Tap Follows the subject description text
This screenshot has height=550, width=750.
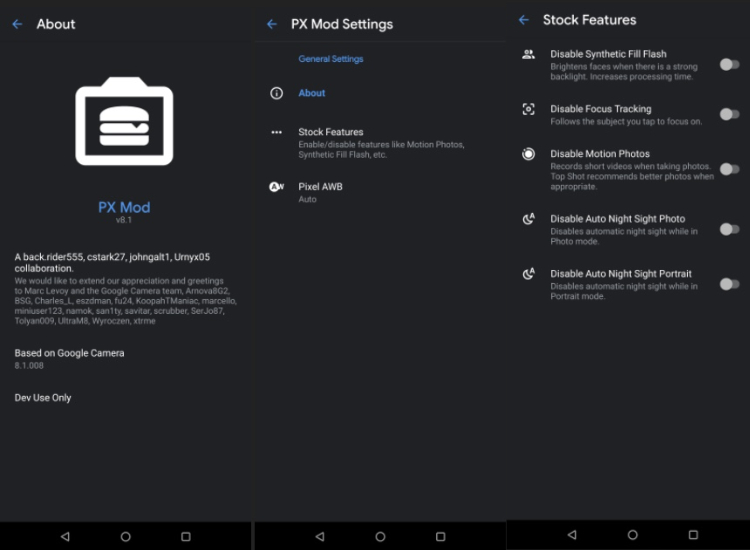[626, 121]
